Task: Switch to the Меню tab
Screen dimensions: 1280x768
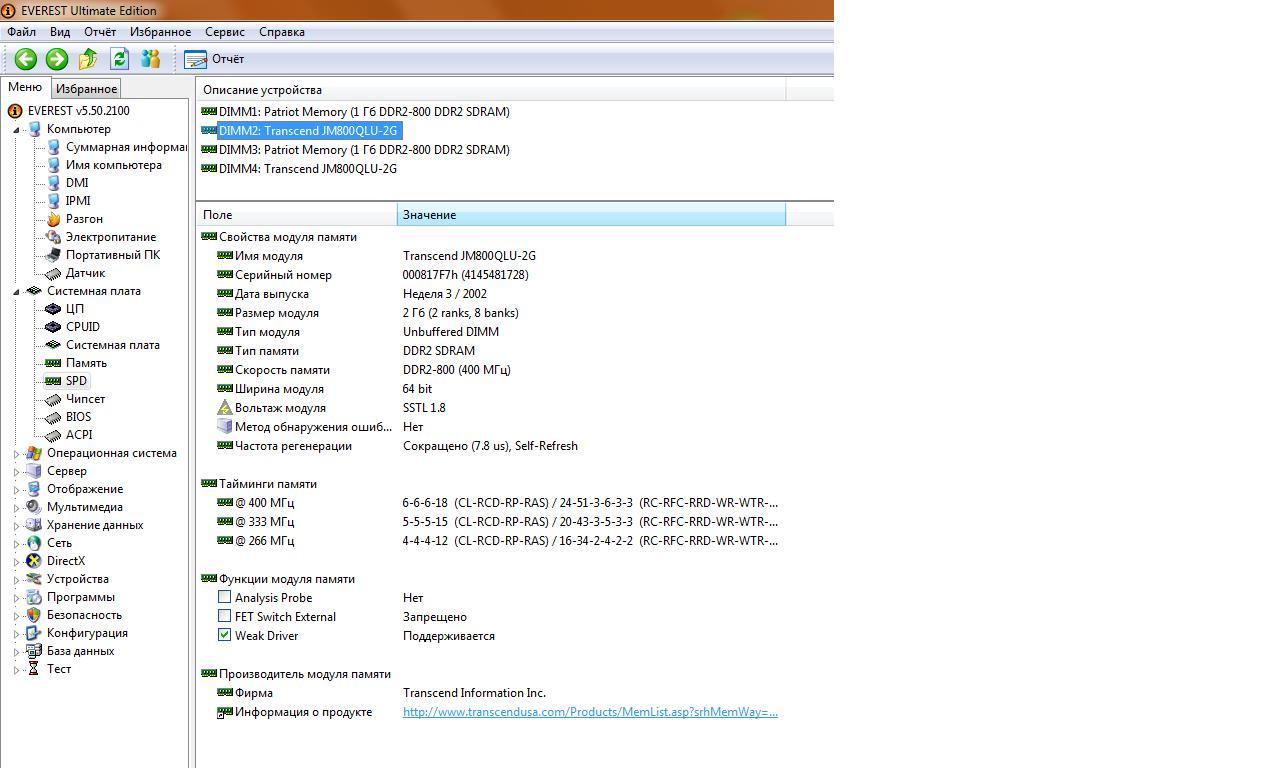Action: tap(25, 87)
